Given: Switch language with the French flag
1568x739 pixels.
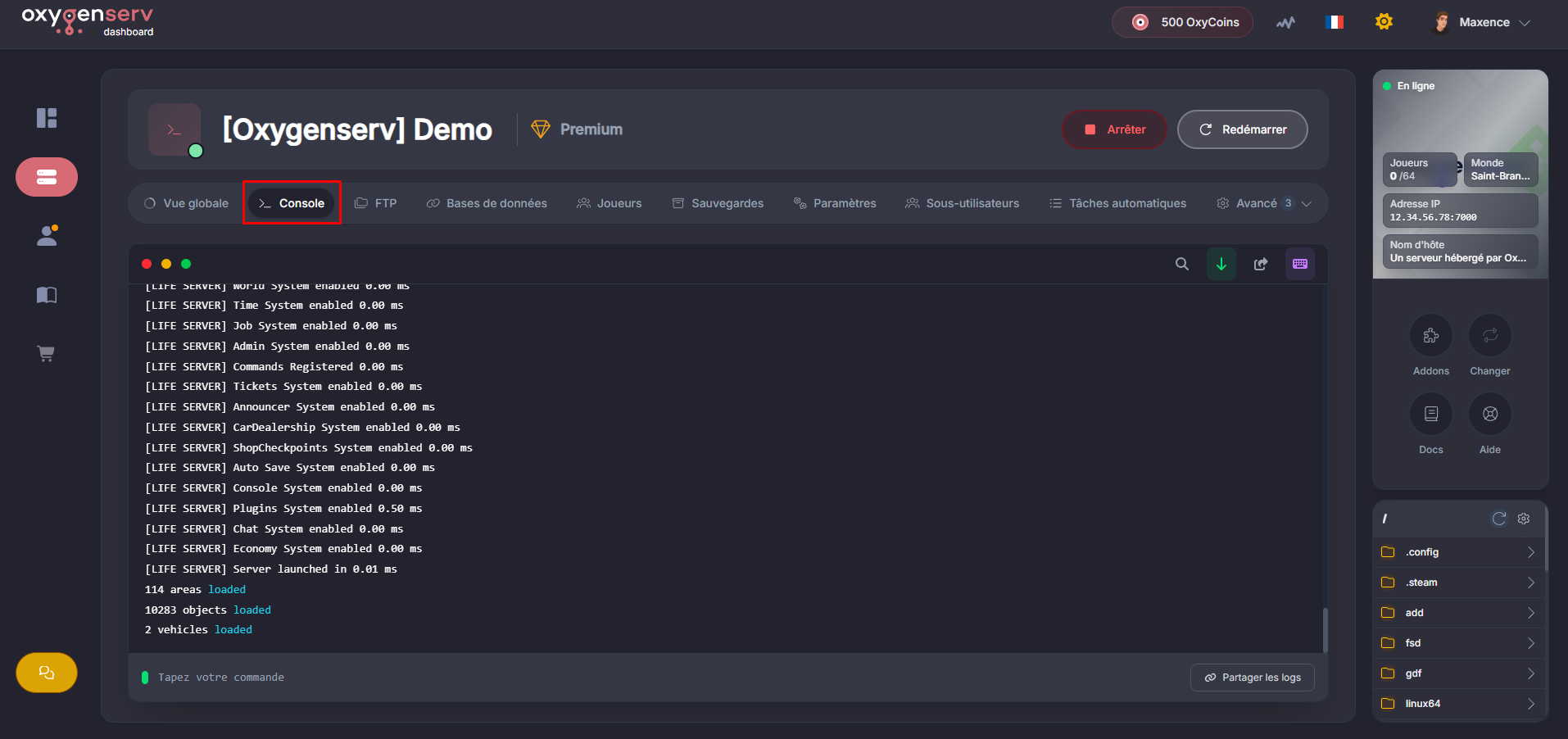Looking at the screenshot, I should pos(1334,22).
